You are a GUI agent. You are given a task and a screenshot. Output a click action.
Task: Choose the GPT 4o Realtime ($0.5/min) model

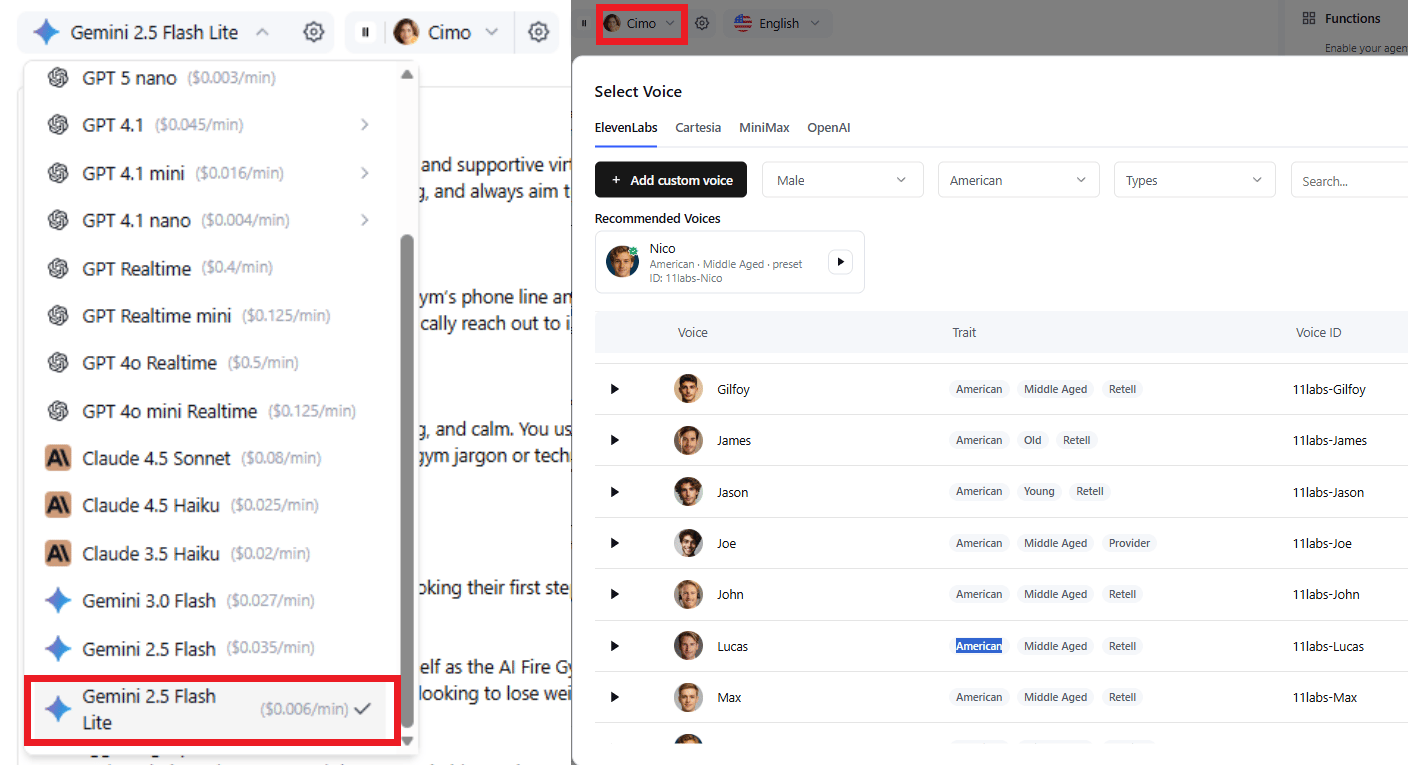point(211,363)
